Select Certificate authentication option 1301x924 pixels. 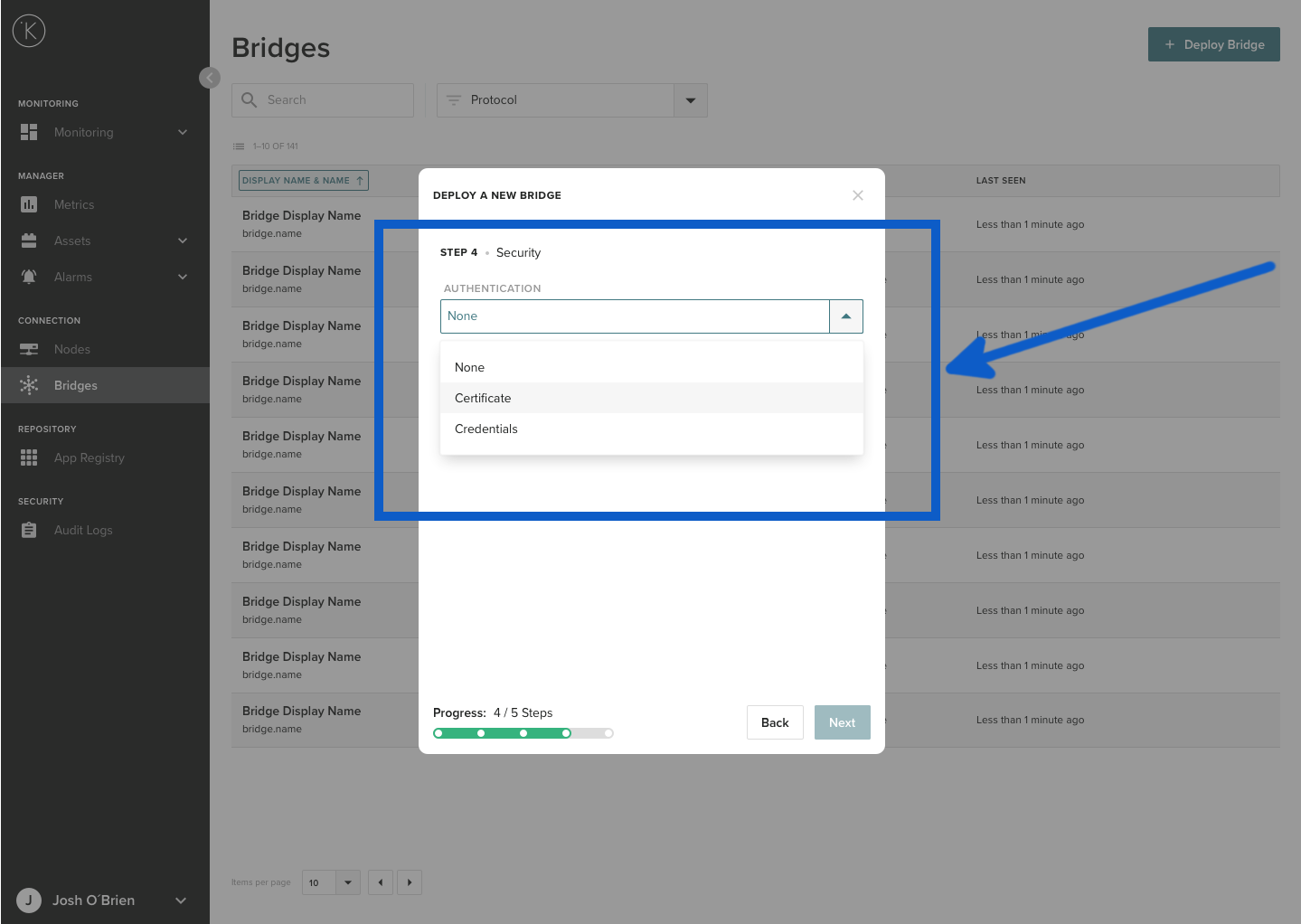pos(483,398)
